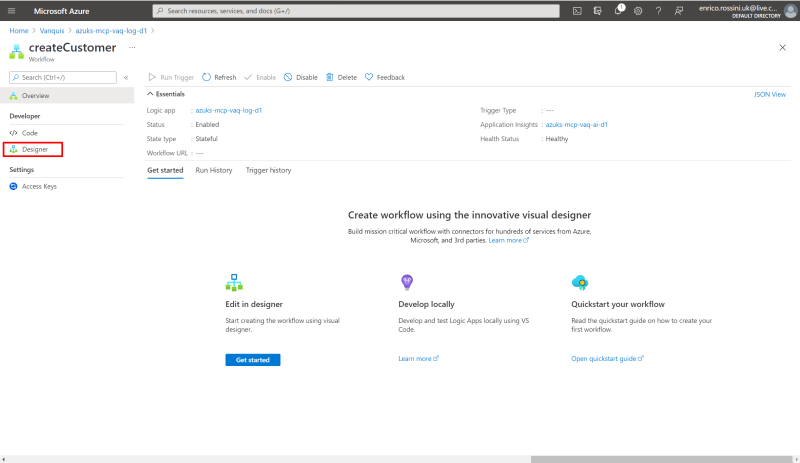This screenshot has height=463, width=800.
Task: Click the Enabled status value
Action: coord(207,125)
